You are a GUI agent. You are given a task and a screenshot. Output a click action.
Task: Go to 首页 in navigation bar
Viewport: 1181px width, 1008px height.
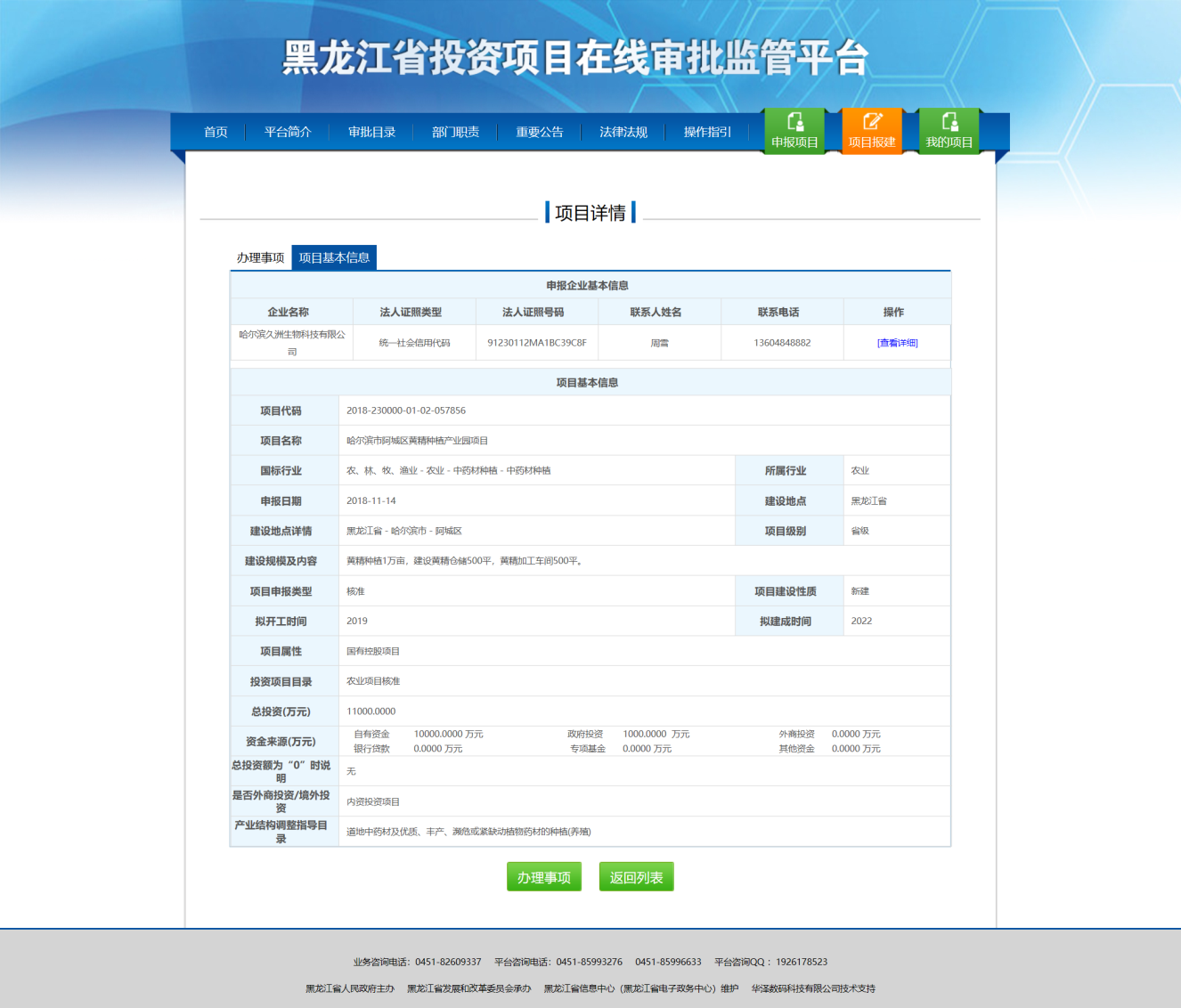[216, 132]
